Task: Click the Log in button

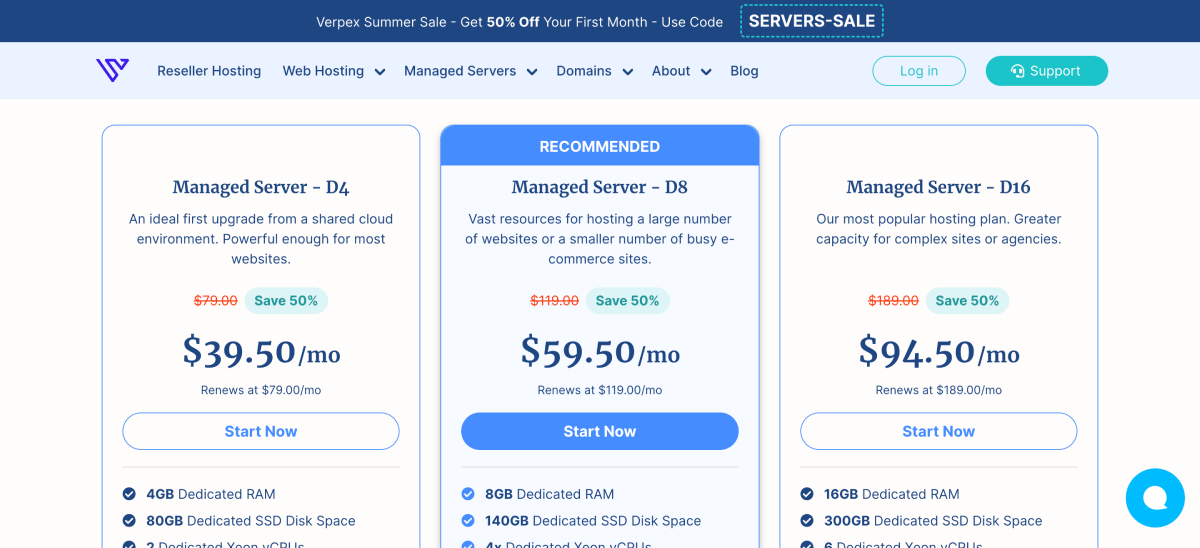Action: 919,71
